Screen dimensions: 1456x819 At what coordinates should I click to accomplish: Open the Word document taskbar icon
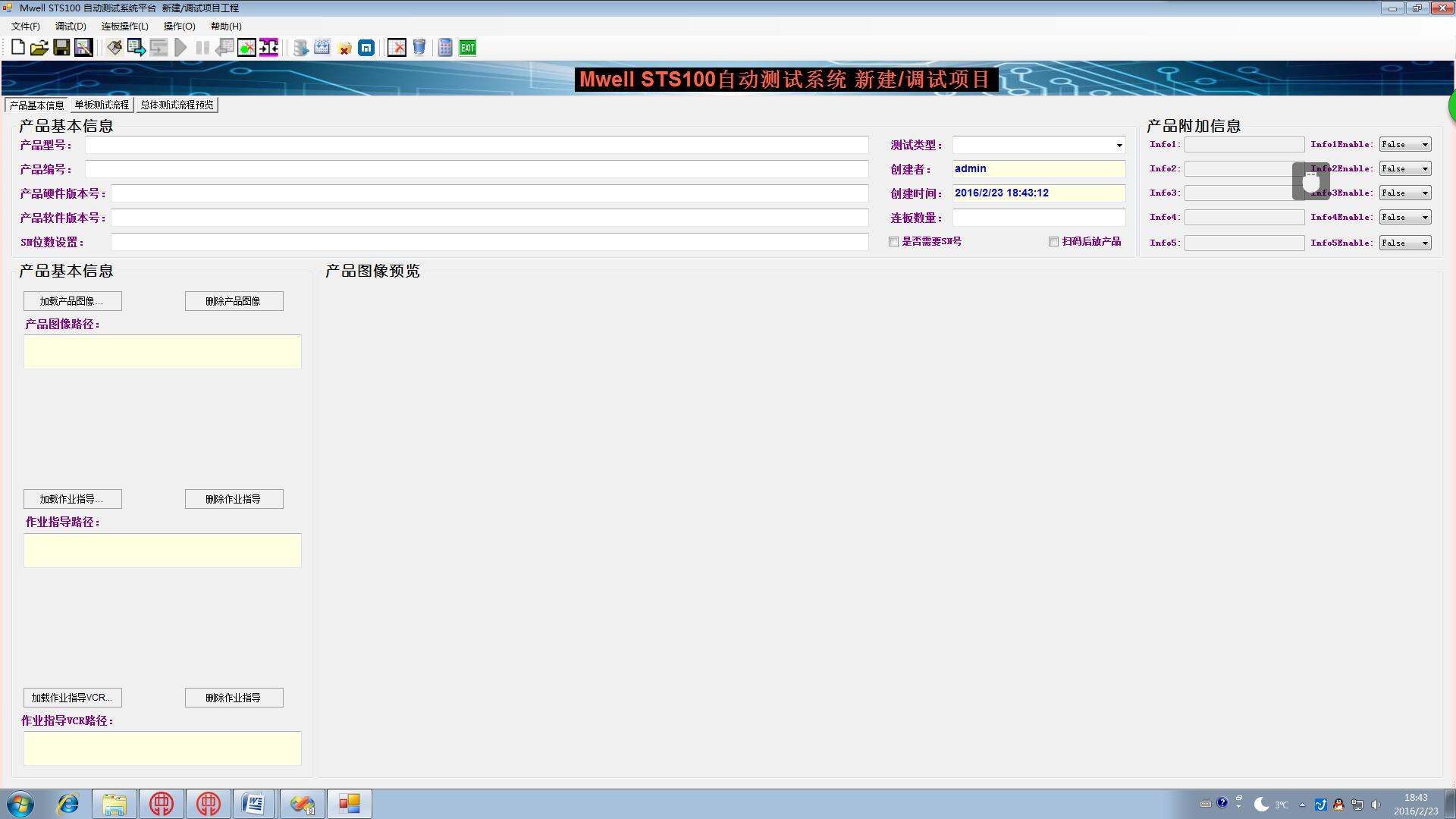(253, 804)
